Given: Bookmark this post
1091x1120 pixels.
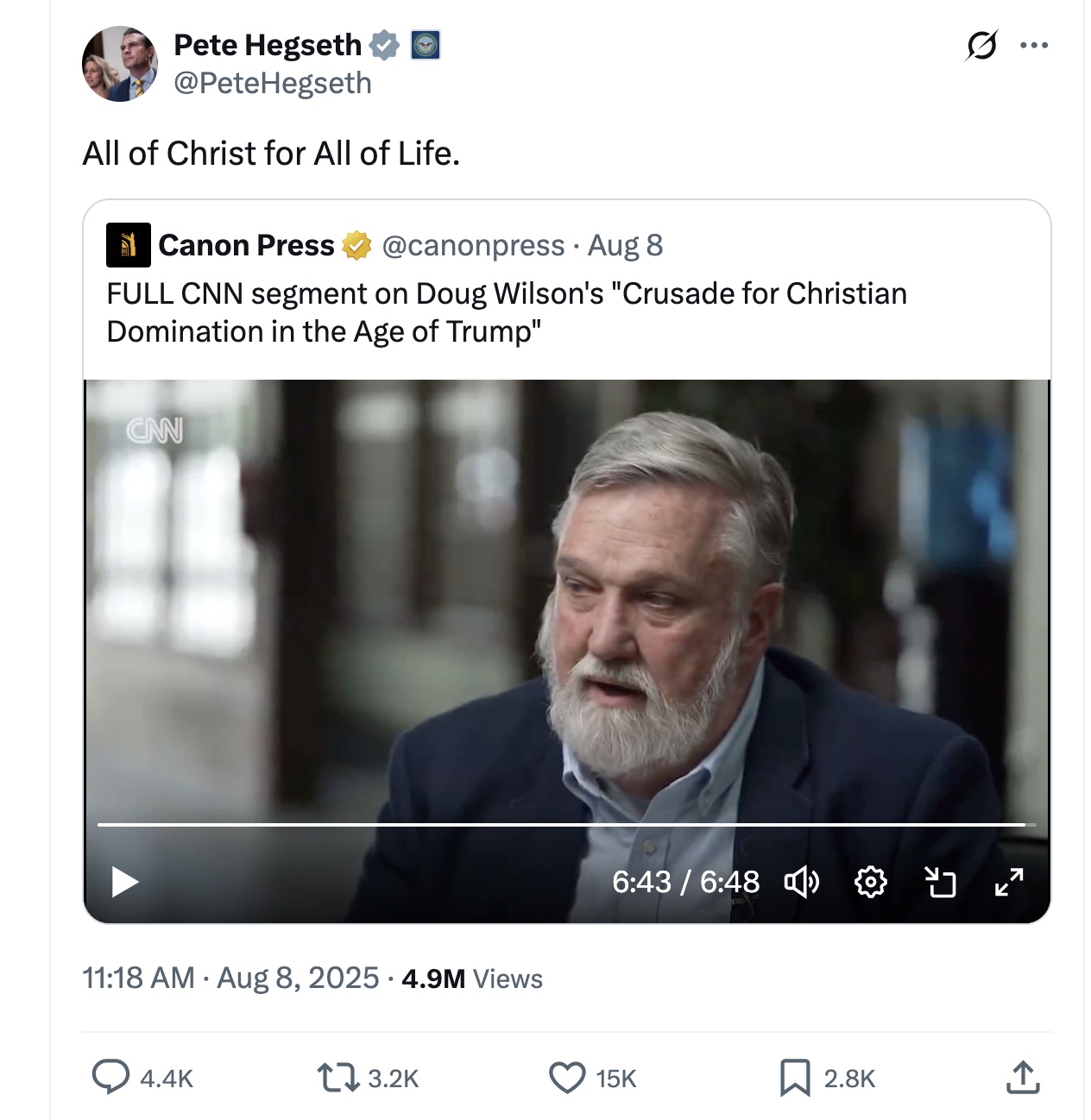Looking at the screenshot, I should pyautogui.click(x=794, y=1078).
